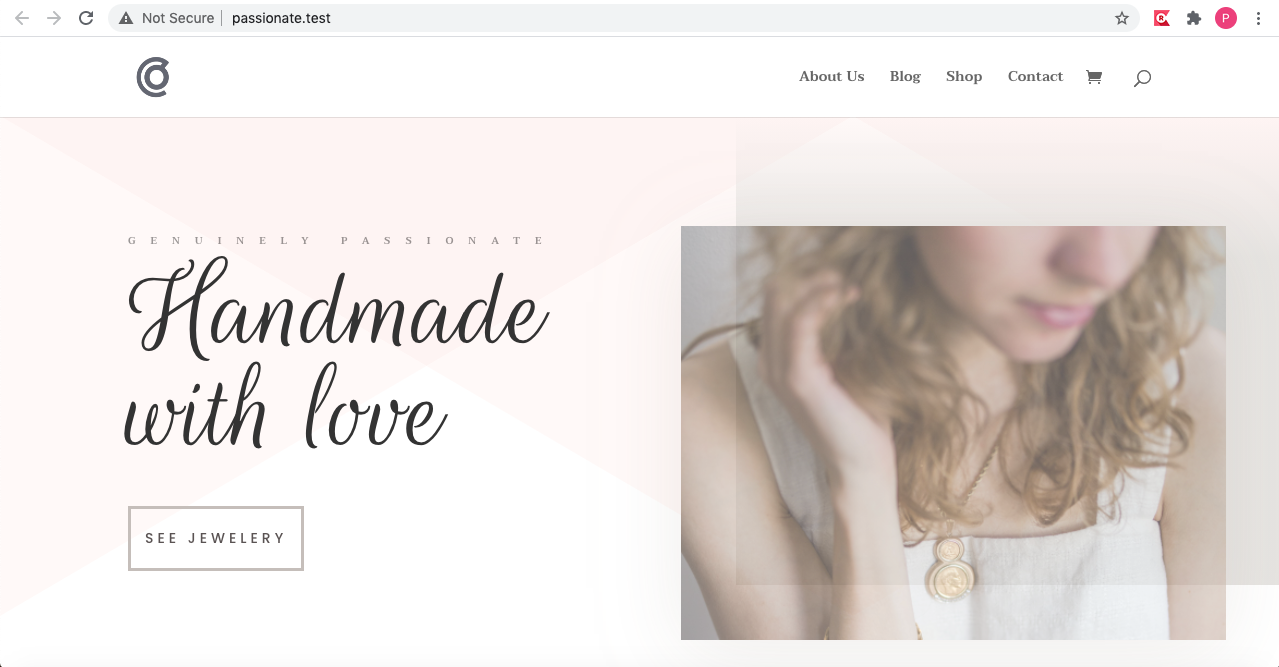Click the SEE JEWELERY button
This screenshot has height=667, width=1279.
216,538
